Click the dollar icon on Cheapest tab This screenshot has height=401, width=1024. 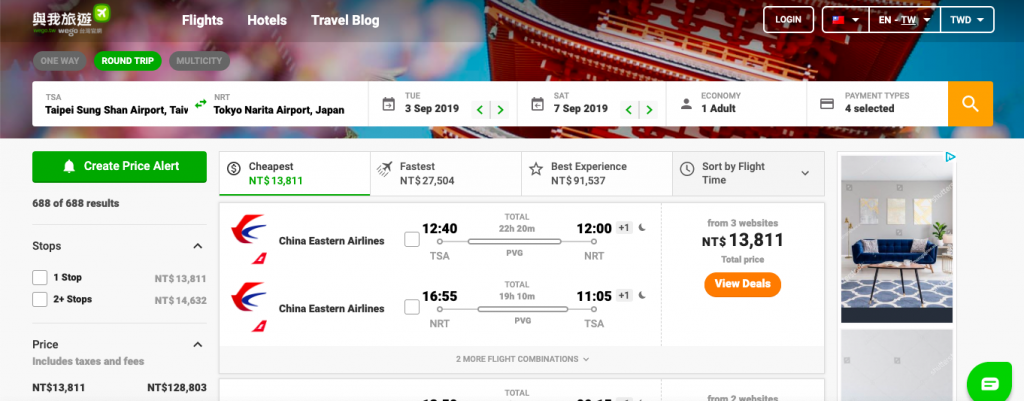tap(234, 168)
